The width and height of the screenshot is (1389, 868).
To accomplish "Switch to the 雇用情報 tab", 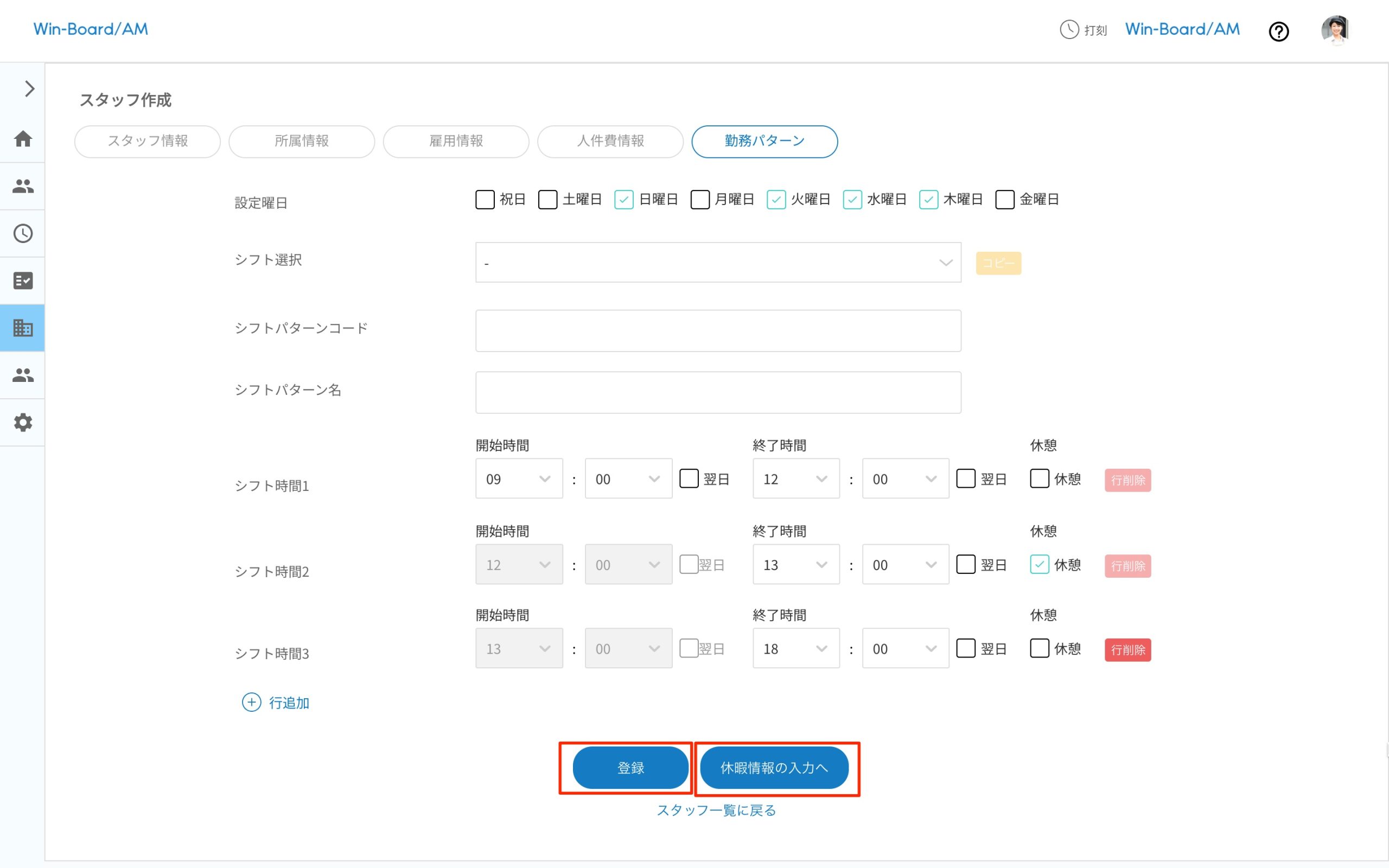I will [x=456, y=141].
